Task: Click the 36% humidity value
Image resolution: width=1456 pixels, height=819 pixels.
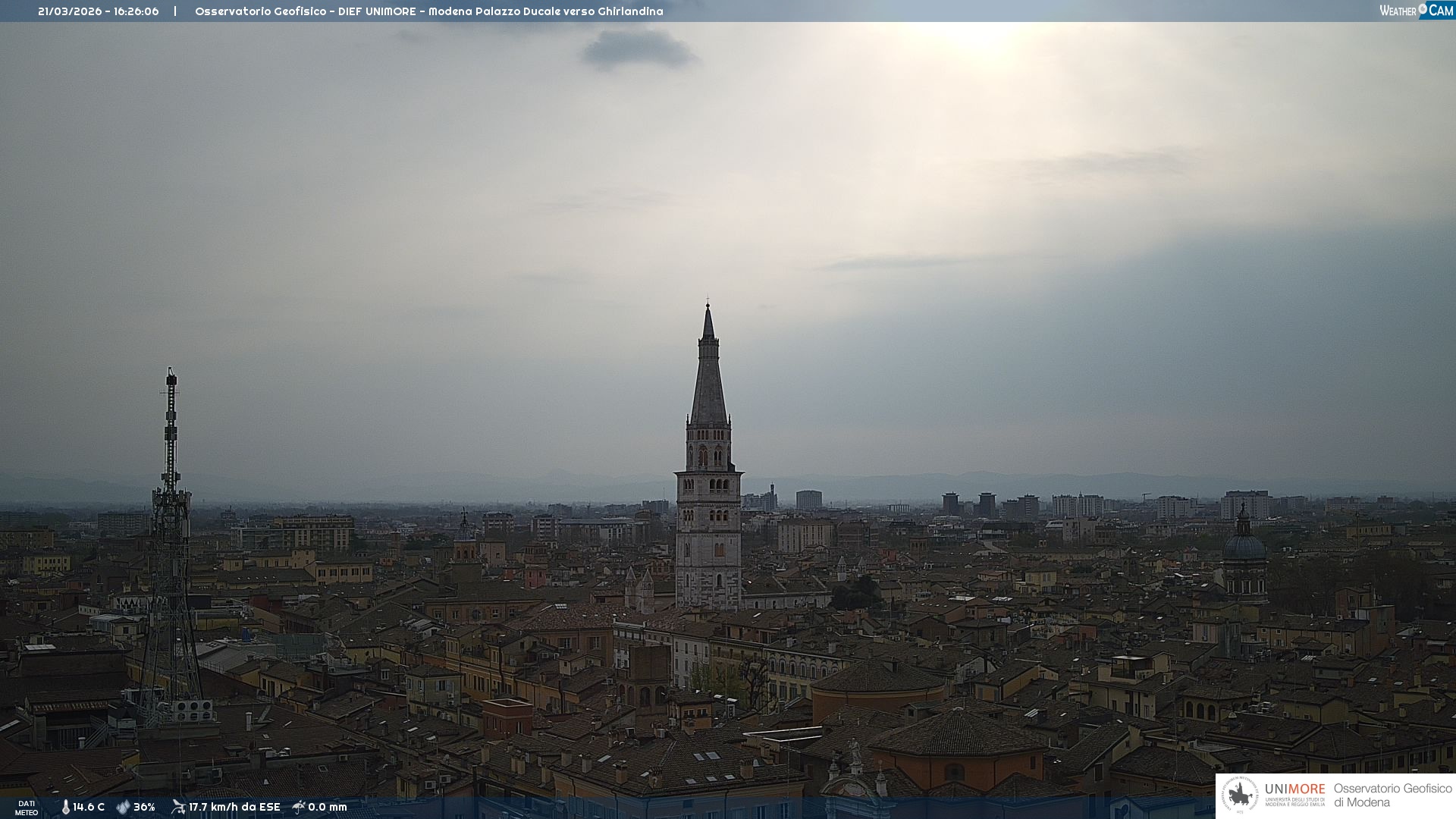Action: pyautogui.click(x=144, y=807)
